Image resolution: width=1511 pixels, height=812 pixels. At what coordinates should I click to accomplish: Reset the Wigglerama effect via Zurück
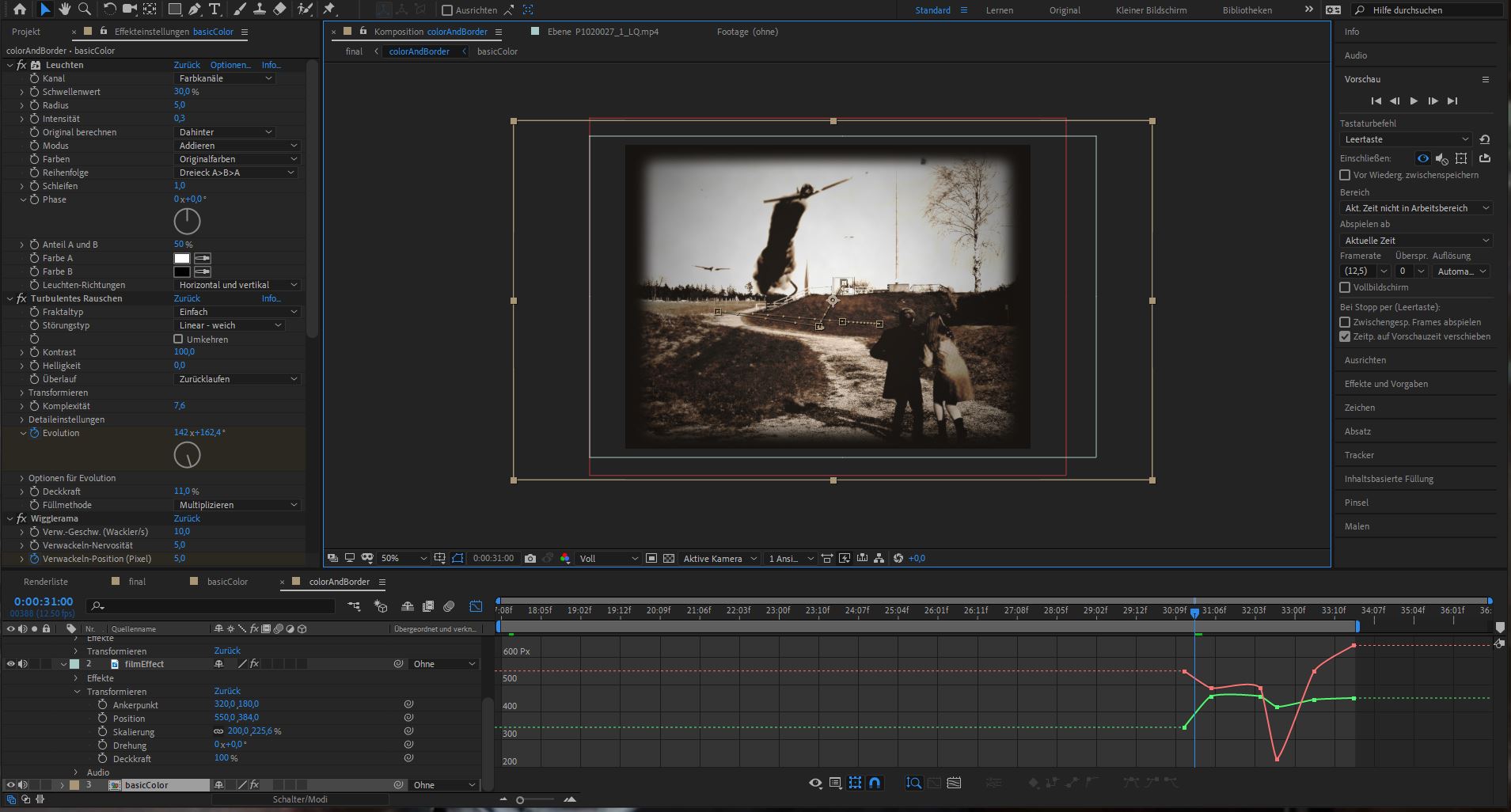(187, 518)
